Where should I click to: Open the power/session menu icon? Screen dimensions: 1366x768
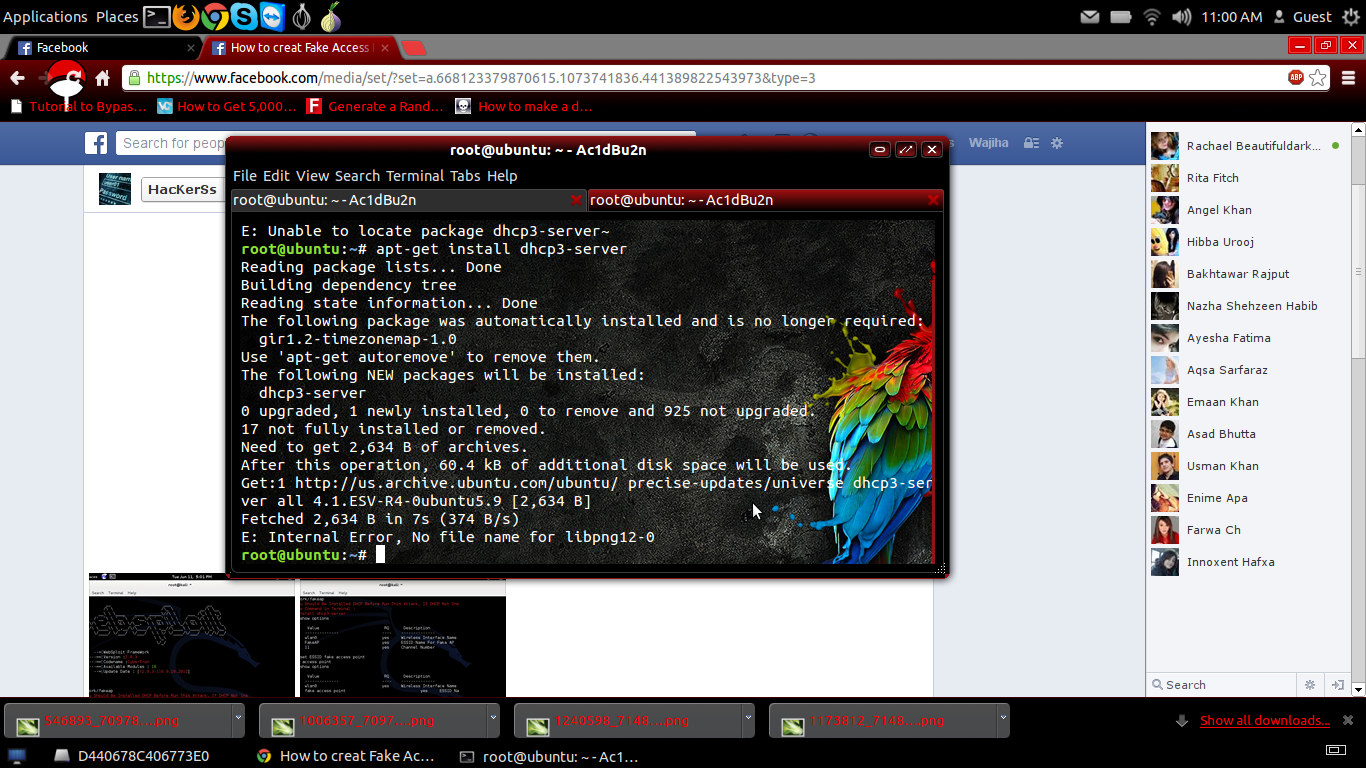click(1349, 17)
